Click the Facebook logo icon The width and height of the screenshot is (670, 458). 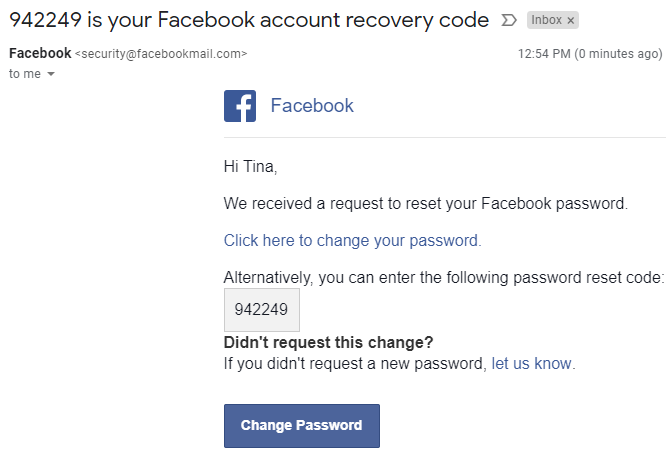coord(240,106)
